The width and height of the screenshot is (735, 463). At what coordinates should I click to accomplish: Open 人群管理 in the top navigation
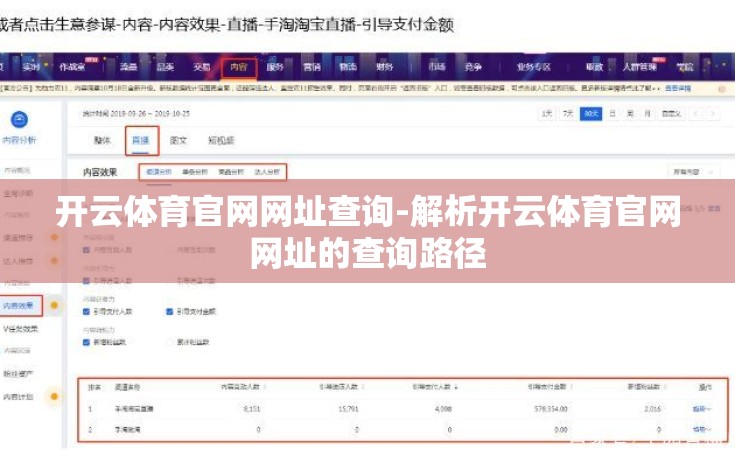(x=639, y=67)
